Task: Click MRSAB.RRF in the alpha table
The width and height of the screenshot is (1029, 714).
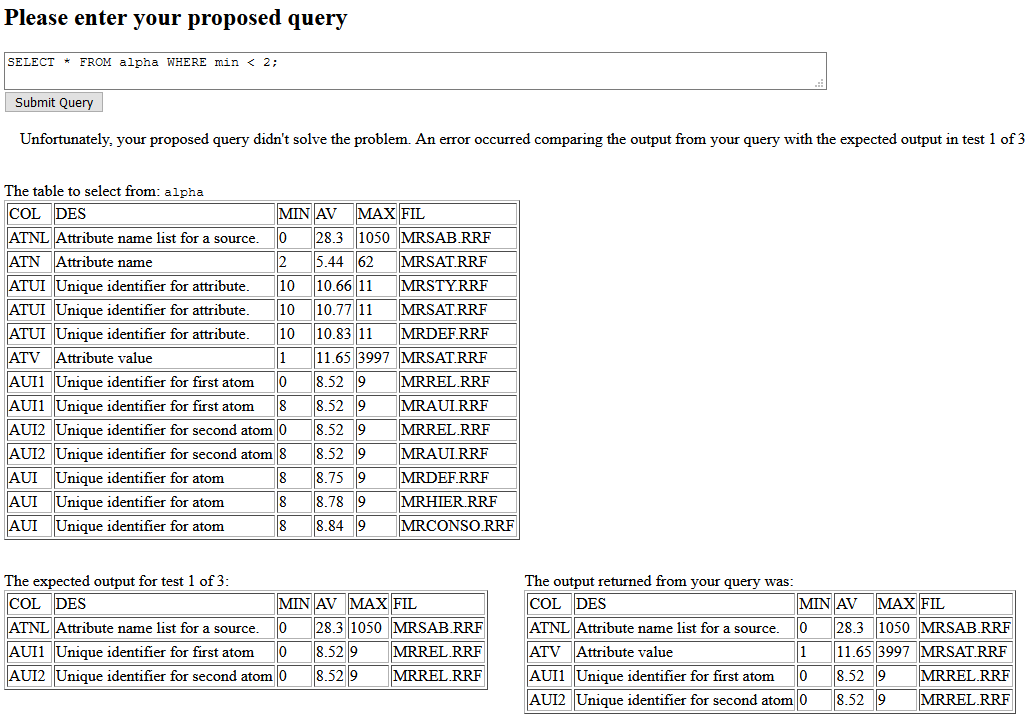Action: [x=457, y=238]
